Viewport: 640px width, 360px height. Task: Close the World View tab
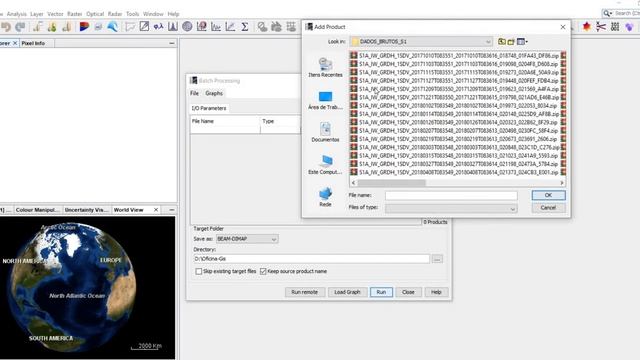coord(156,210)
